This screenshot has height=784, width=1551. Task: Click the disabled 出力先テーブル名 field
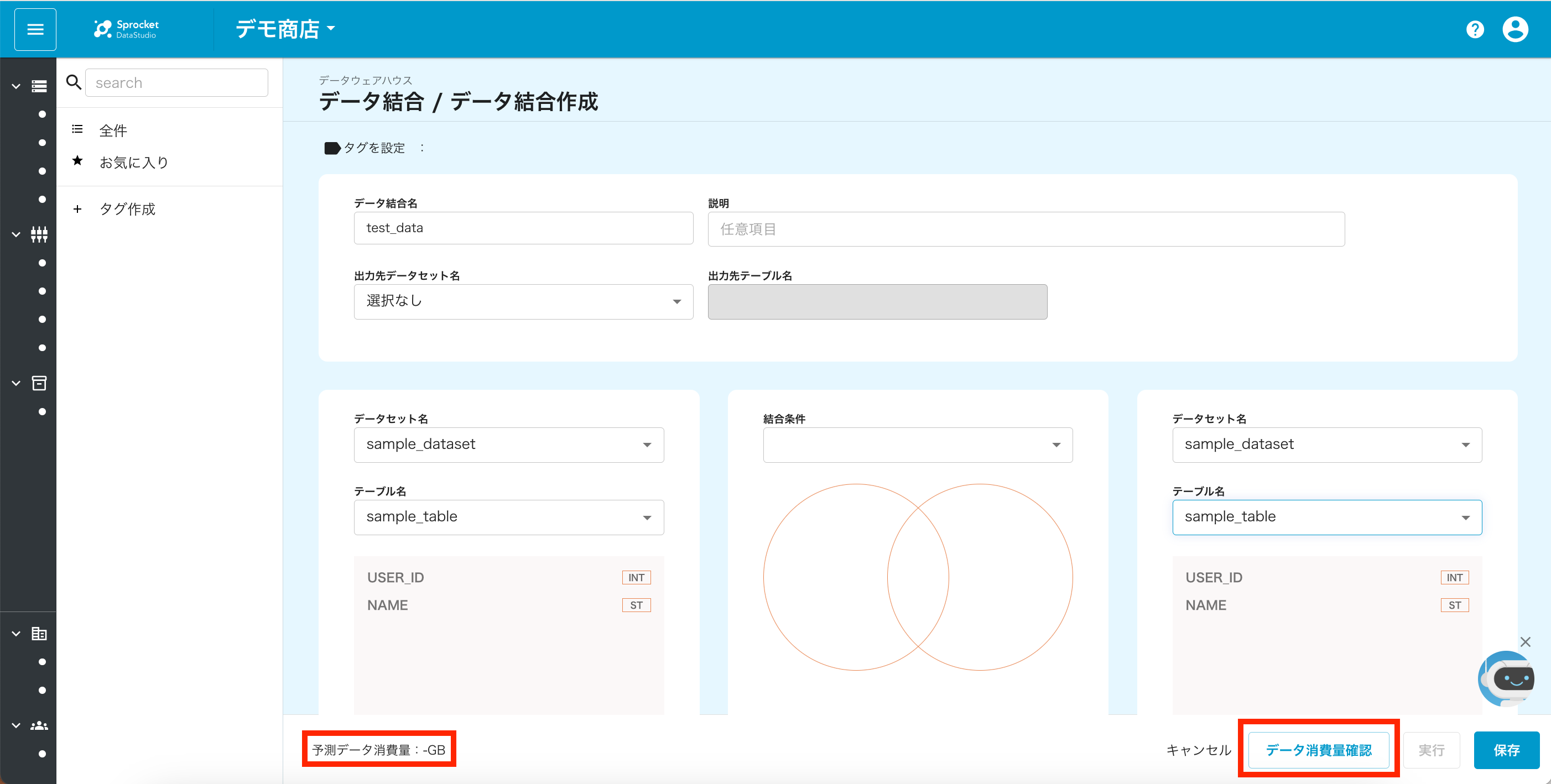877,301
